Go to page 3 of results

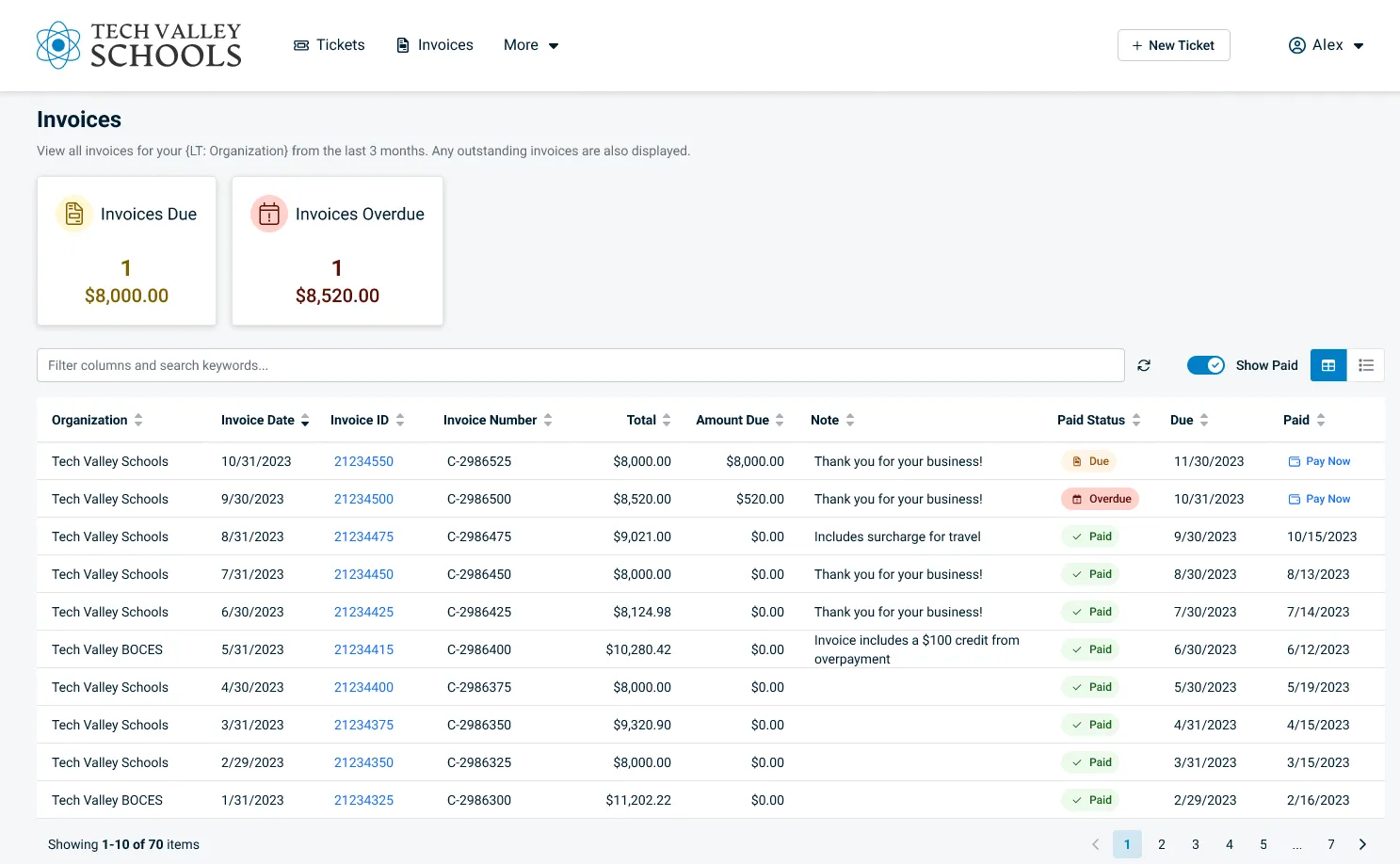pos(1196,844)
